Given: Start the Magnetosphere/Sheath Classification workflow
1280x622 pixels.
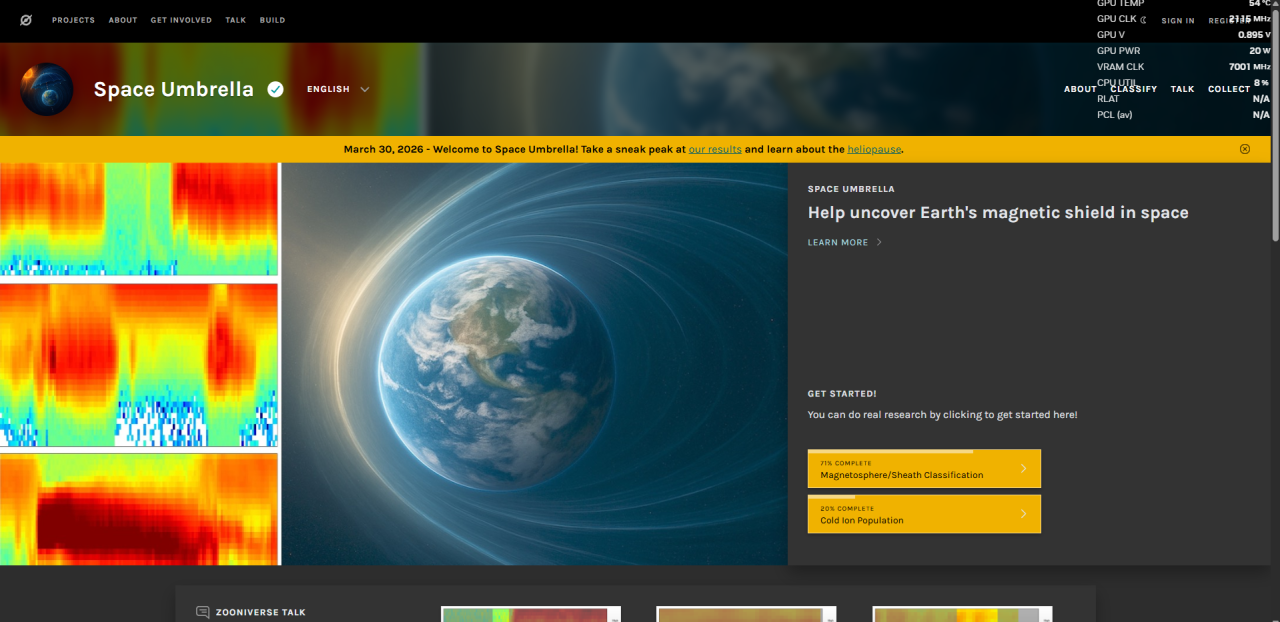Looking at the screenshot, I should (924, 469).
